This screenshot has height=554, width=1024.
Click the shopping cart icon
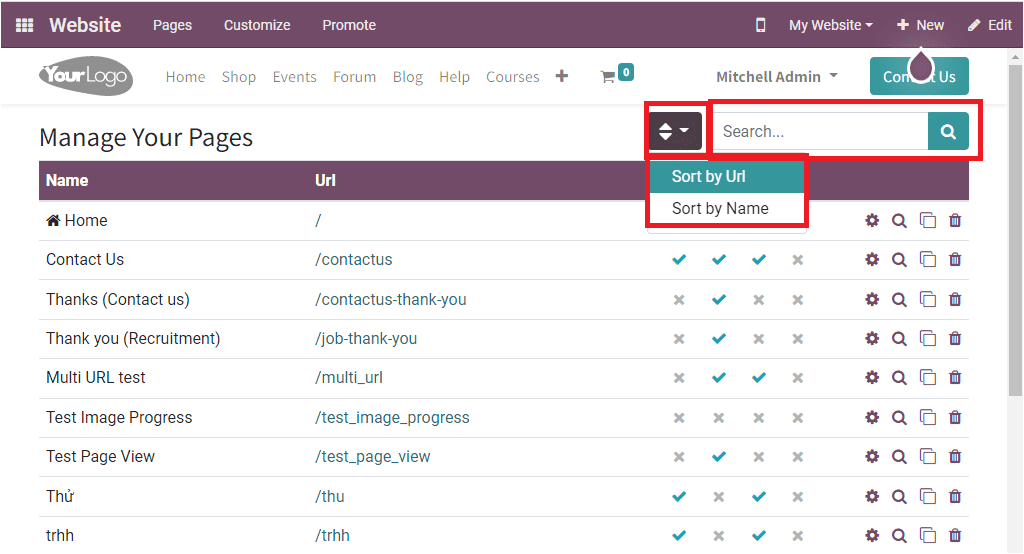click(607, 77)
